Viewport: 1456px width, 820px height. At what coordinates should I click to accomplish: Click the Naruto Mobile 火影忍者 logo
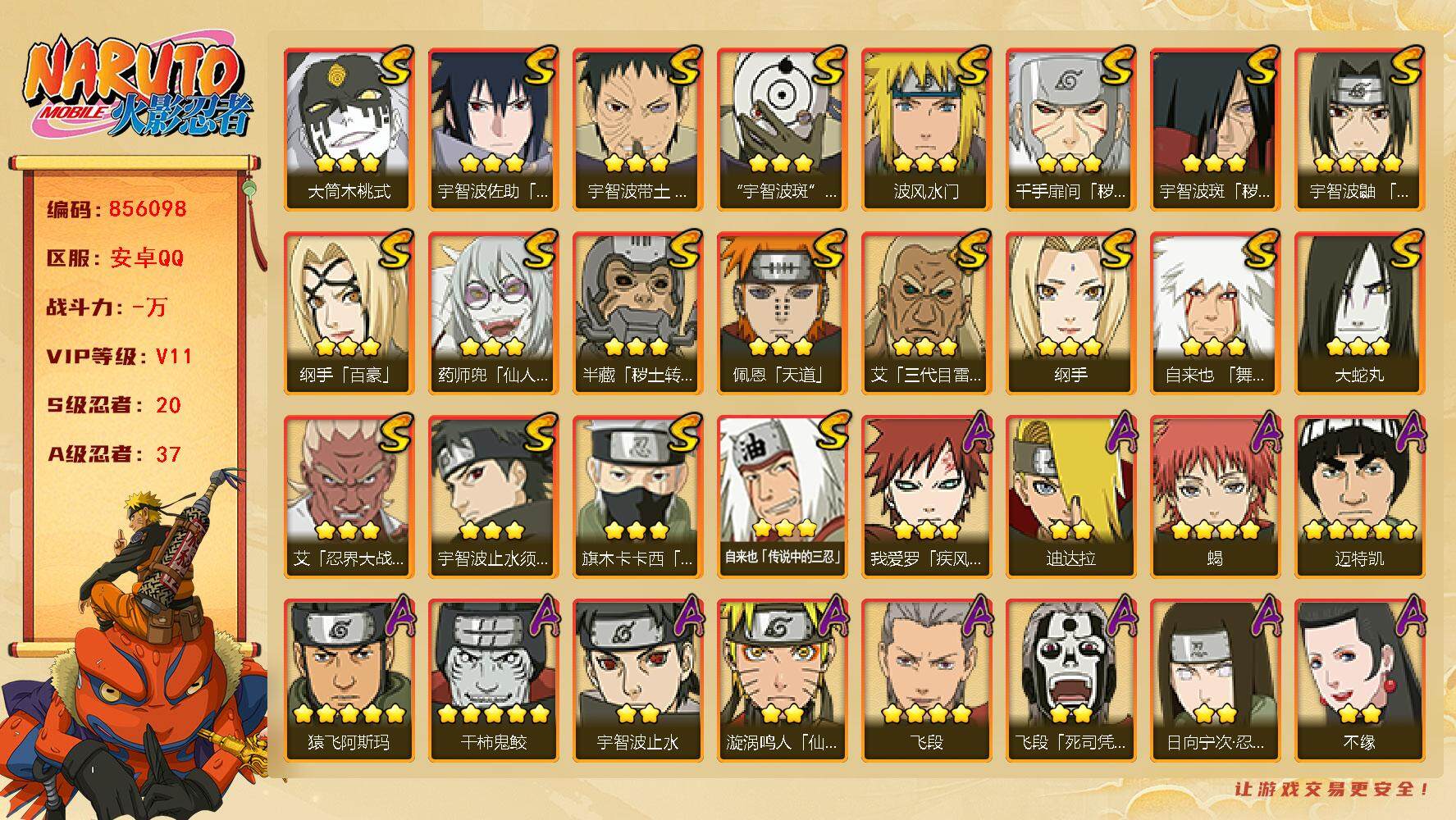pos(136,89)
